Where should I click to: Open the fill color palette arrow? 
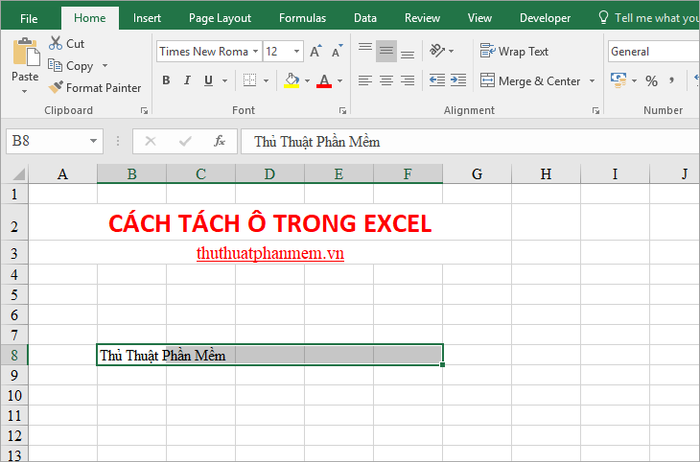(307, 81)
